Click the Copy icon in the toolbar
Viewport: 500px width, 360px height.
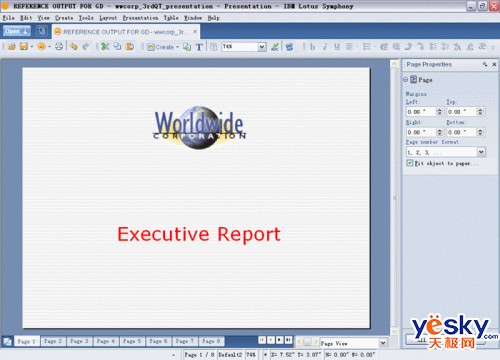coord(117,47)
